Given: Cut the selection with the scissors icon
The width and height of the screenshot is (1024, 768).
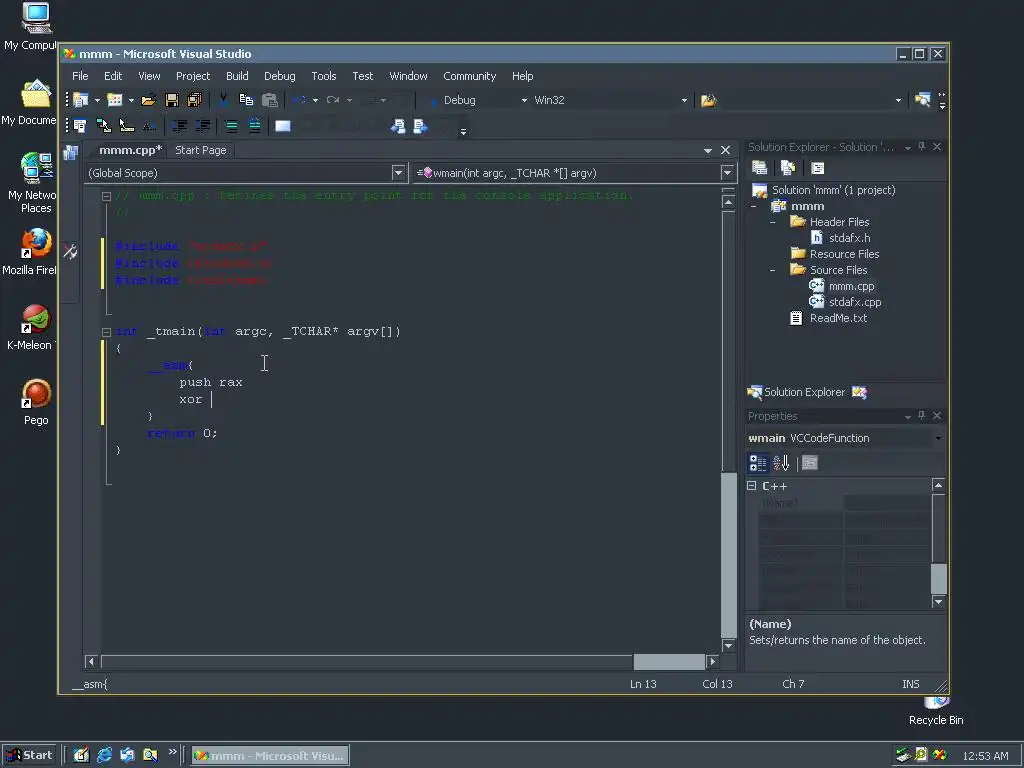Looking at the screenshot, I should [x=223, y=100].
